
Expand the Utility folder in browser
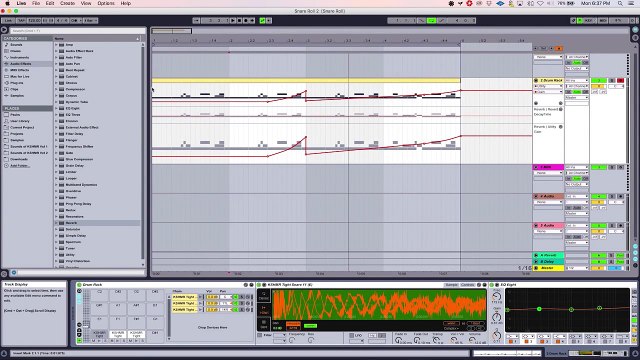56,255
